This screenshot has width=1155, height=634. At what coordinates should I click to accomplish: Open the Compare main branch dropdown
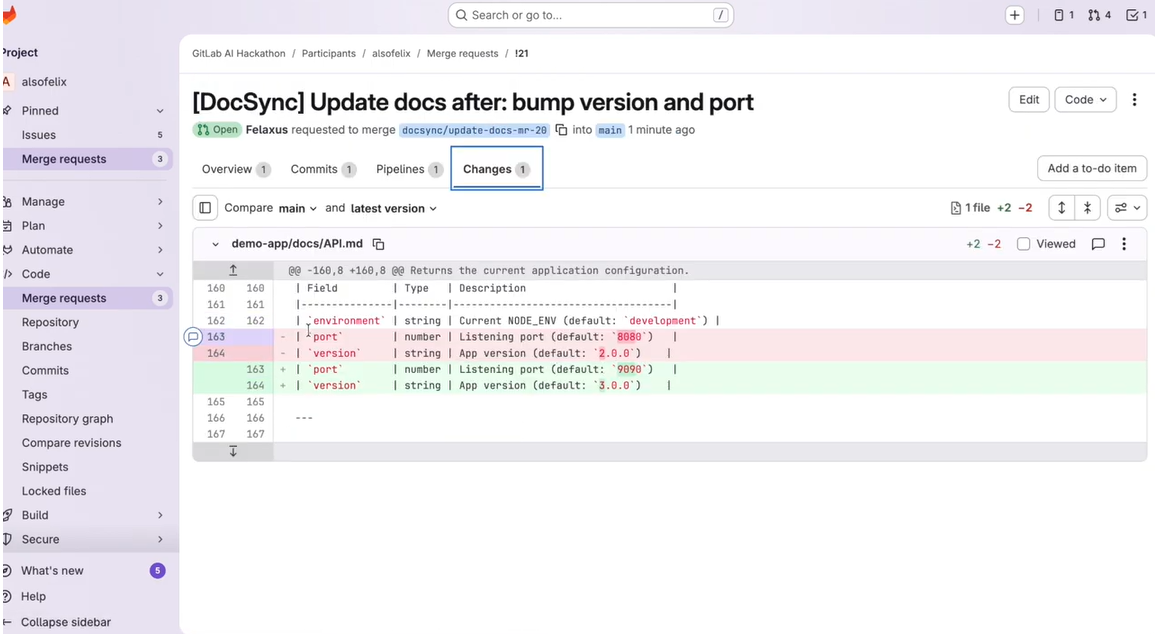(x=298, y=208)
